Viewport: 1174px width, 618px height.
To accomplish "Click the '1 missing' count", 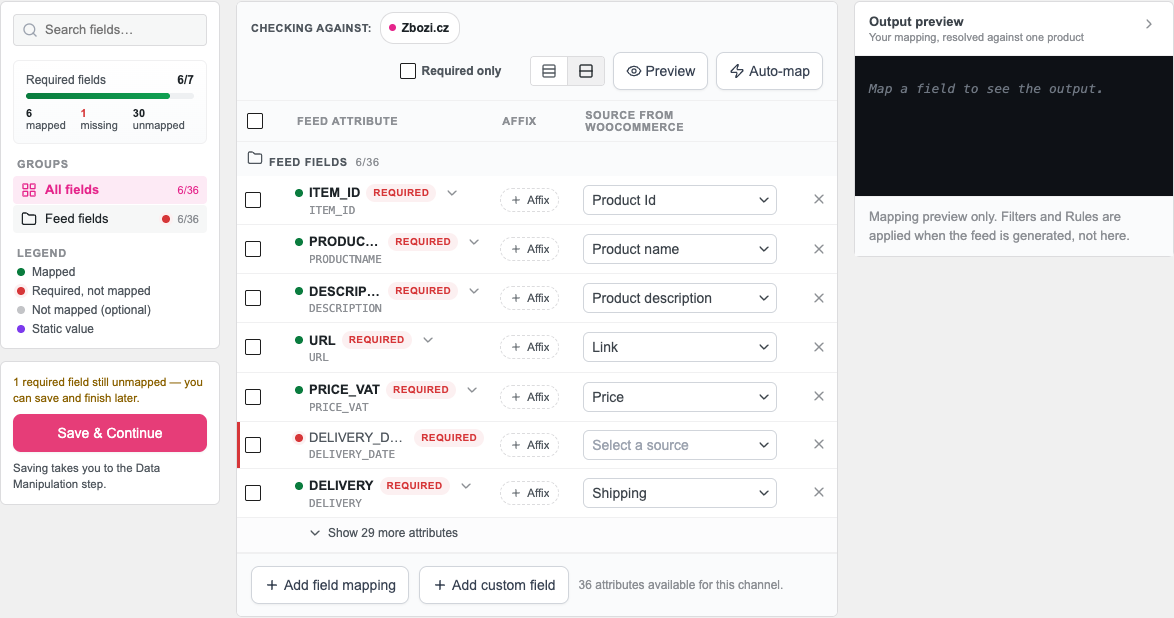I will pos(99,119).
